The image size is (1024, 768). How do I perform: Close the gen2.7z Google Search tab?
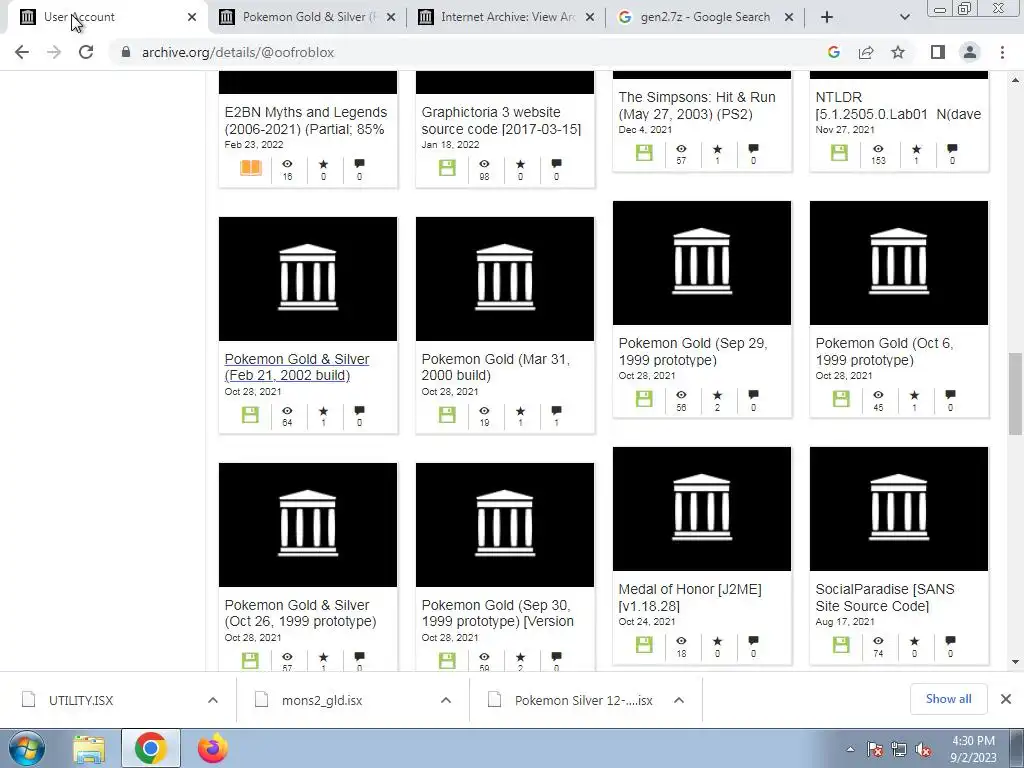[x=789, y=17]
